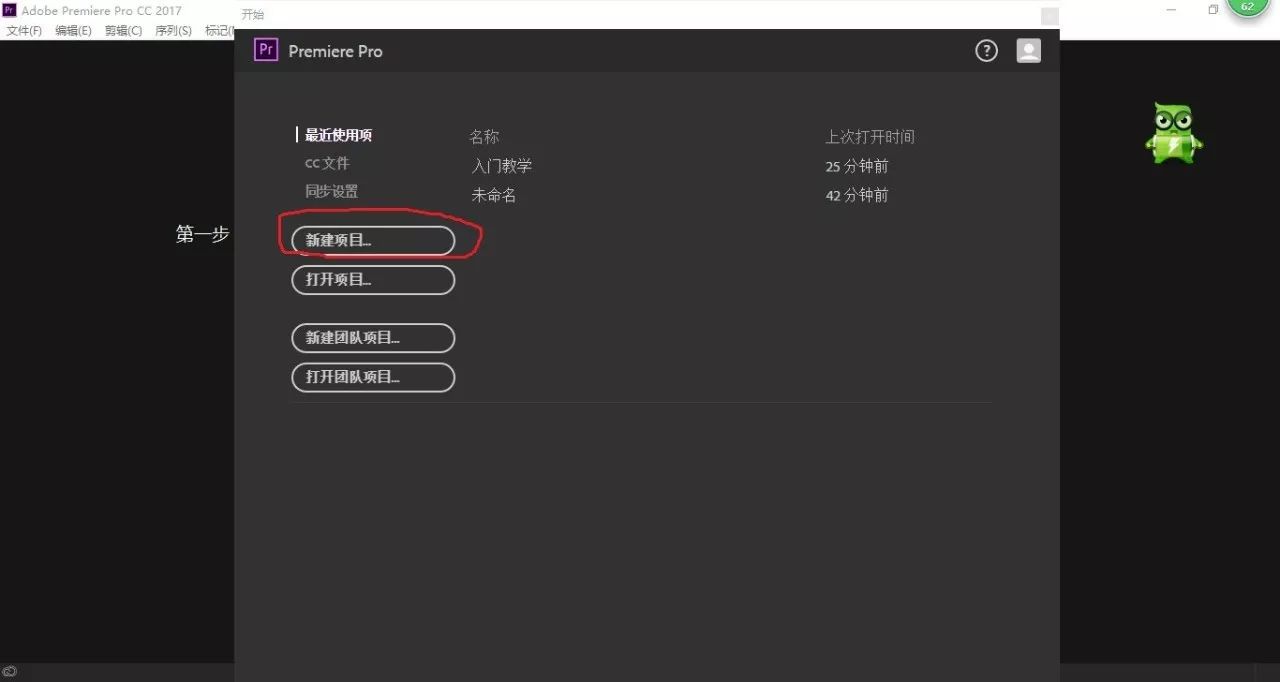Open the Sequence (序列) menu
The image size is (1280, 682).
[x=173, y=31]
